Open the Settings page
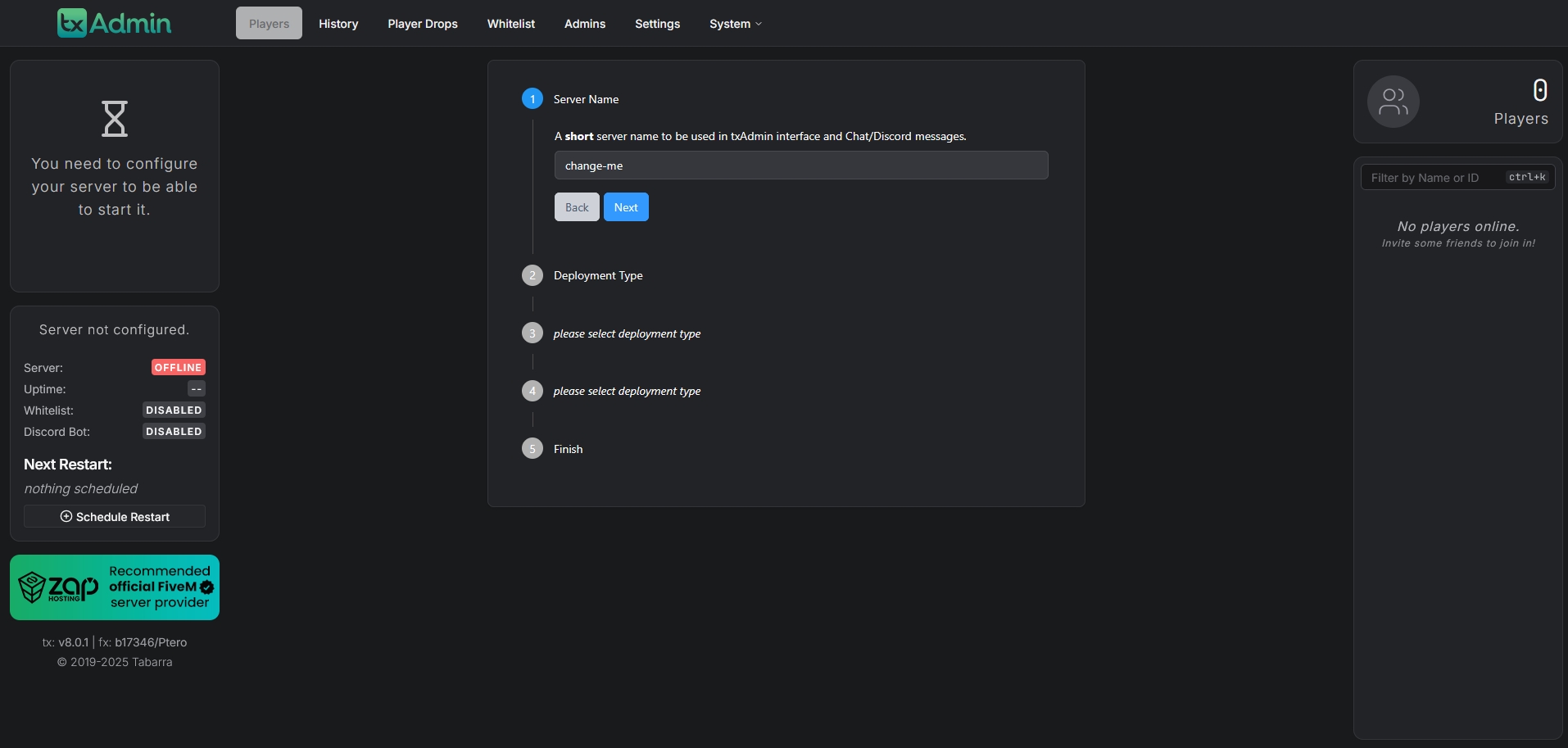1568x748 pixels. coord(657,24)
